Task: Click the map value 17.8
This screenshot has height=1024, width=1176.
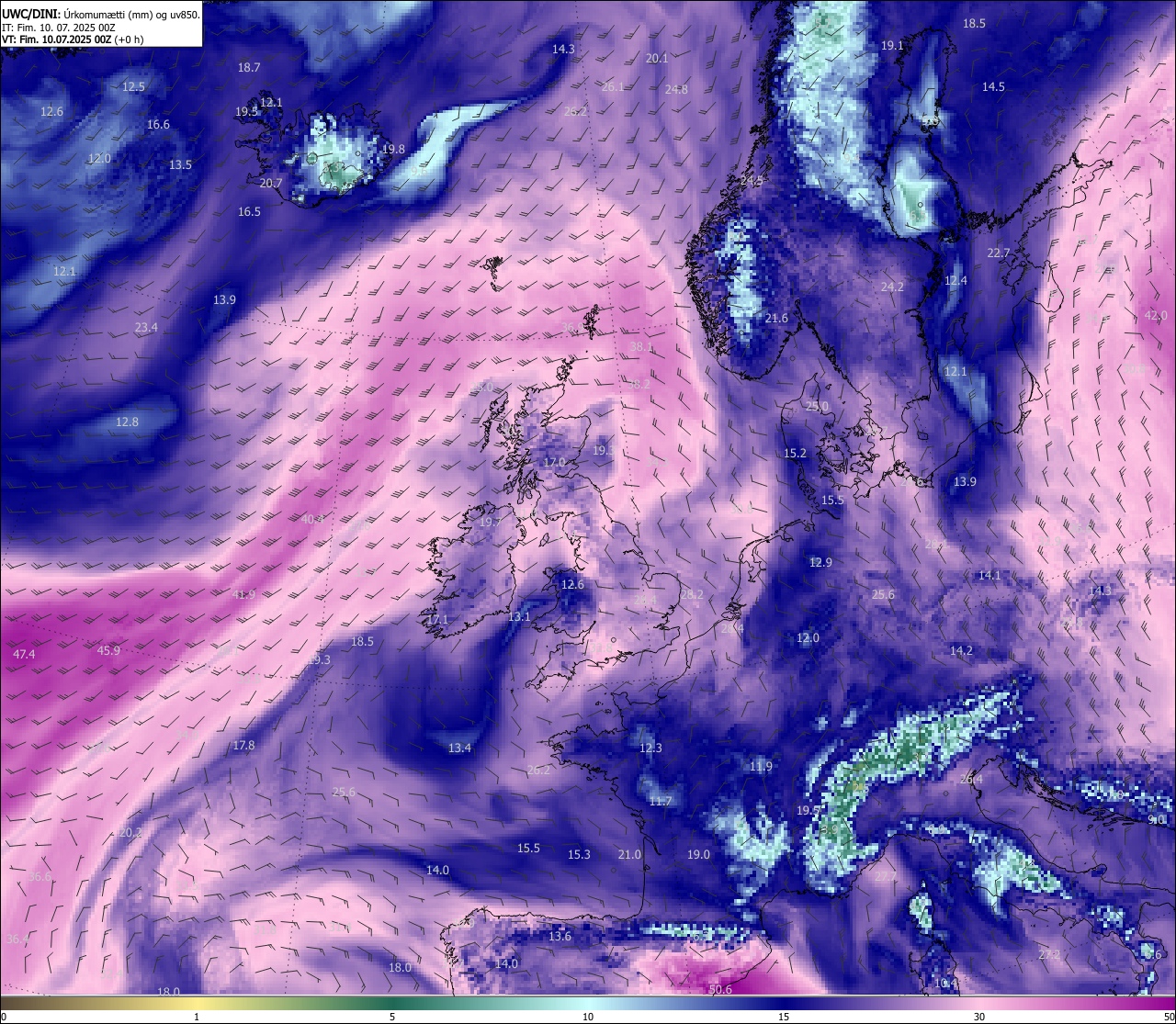Action: click(243, 746)
